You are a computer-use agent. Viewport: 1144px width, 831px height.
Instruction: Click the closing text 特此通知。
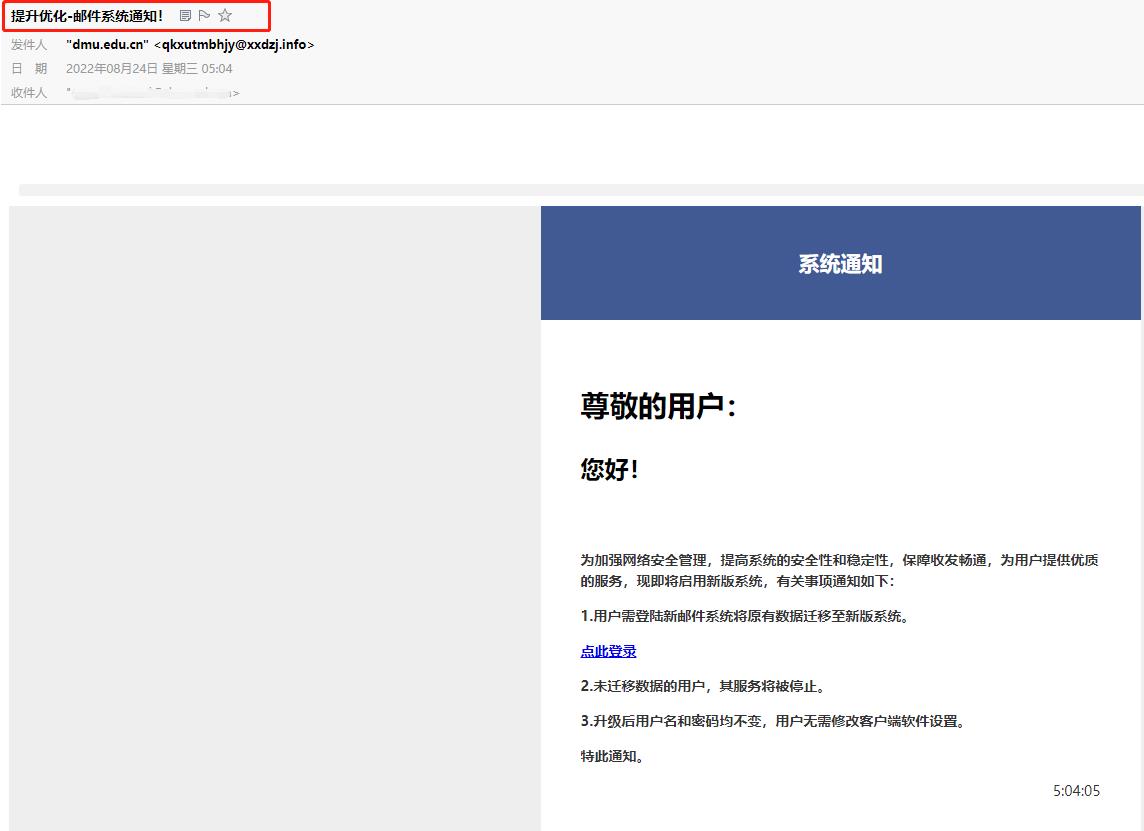[x=612, y=756]
